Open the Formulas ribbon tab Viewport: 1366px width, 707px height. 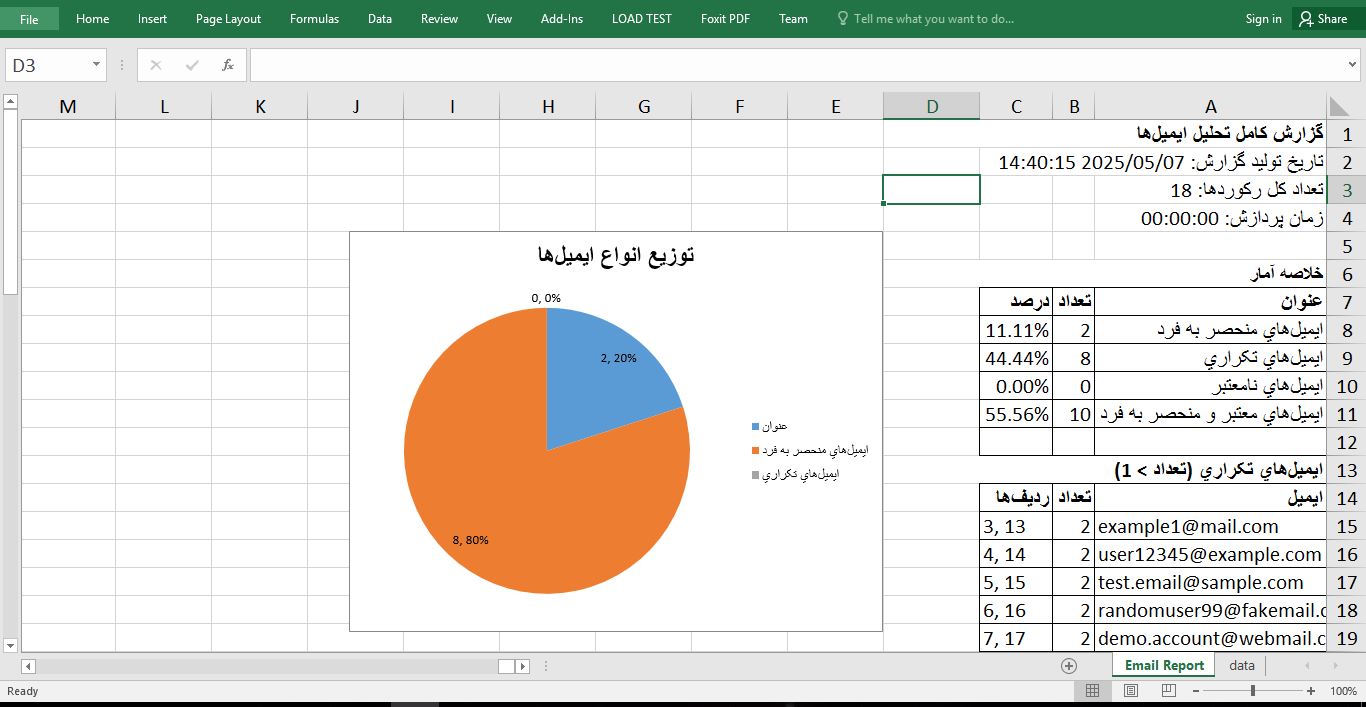[314, 18]
